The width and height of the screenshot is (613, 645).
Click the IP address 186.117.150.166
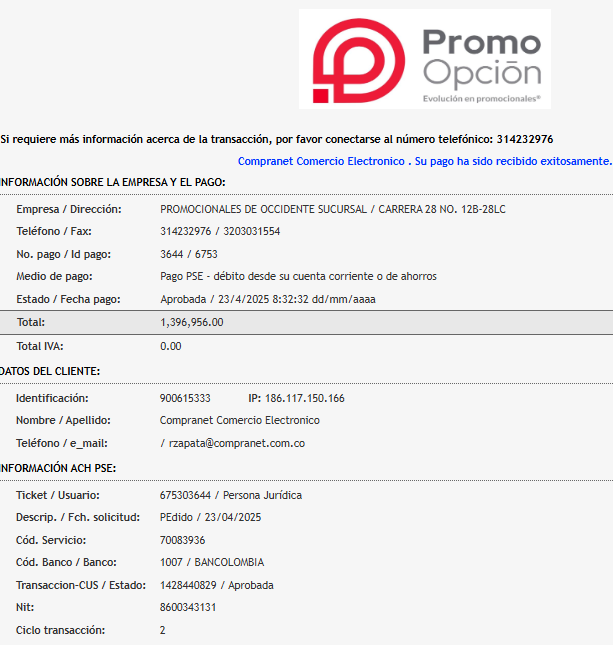(304, 398)
